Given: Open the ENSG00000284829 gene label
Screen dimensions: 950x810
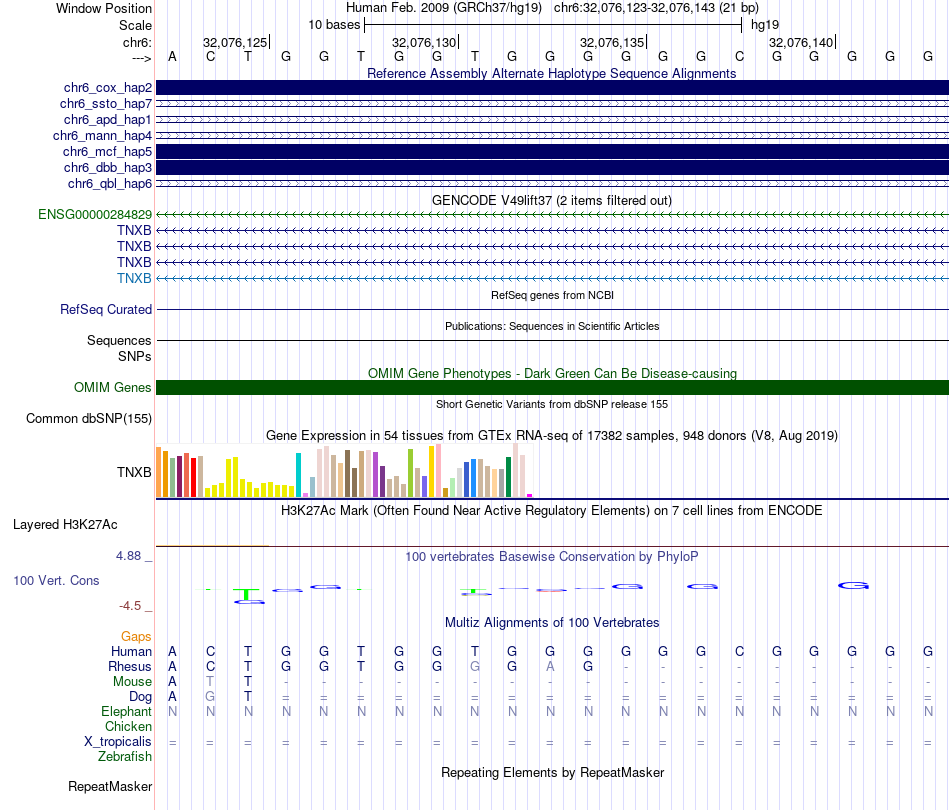Looking at the screenshot, I should pyautogui.click(x=95, y=215).
